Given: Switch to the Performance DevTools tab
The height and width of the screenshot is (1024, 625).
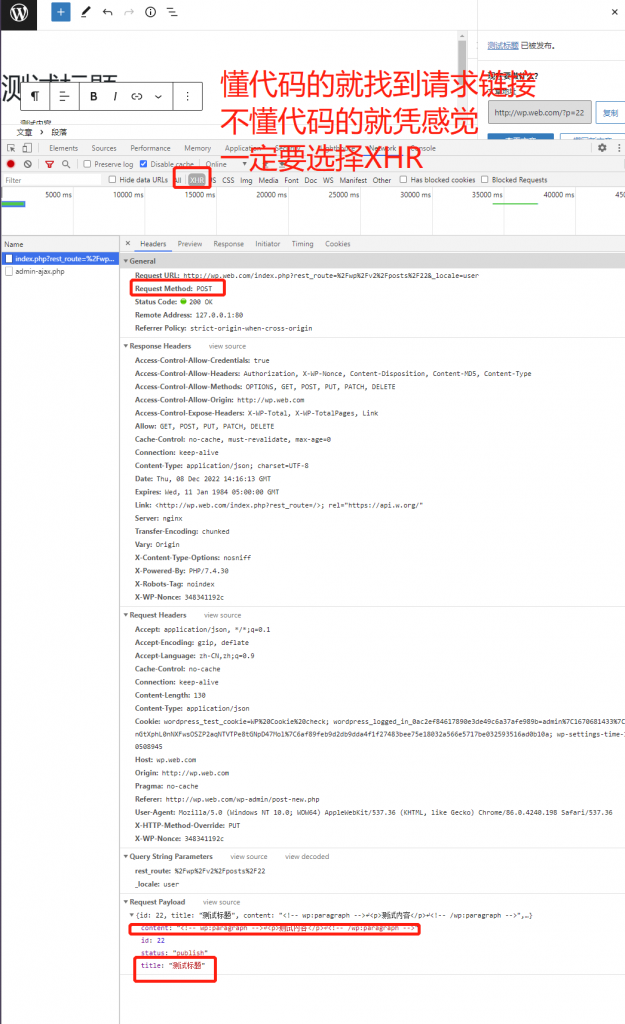Looking at the screenshot, I should (150, 148).
